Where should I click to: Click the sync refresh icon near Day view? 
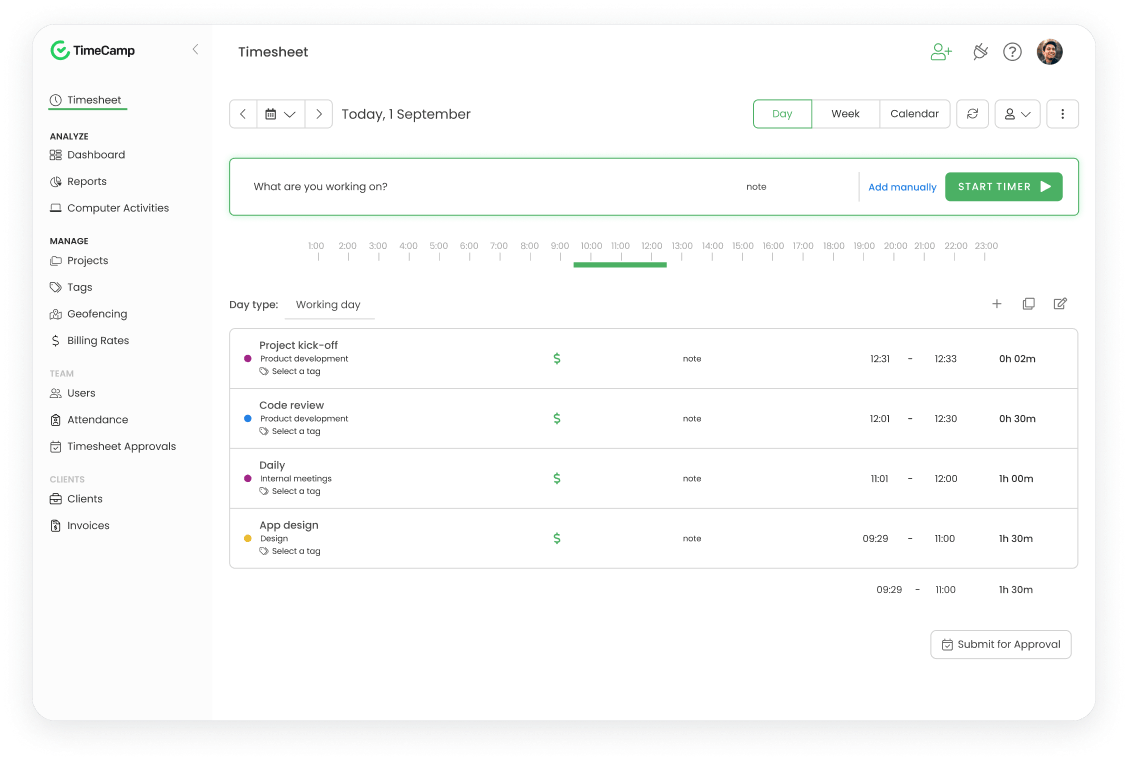tap(972, 113)
